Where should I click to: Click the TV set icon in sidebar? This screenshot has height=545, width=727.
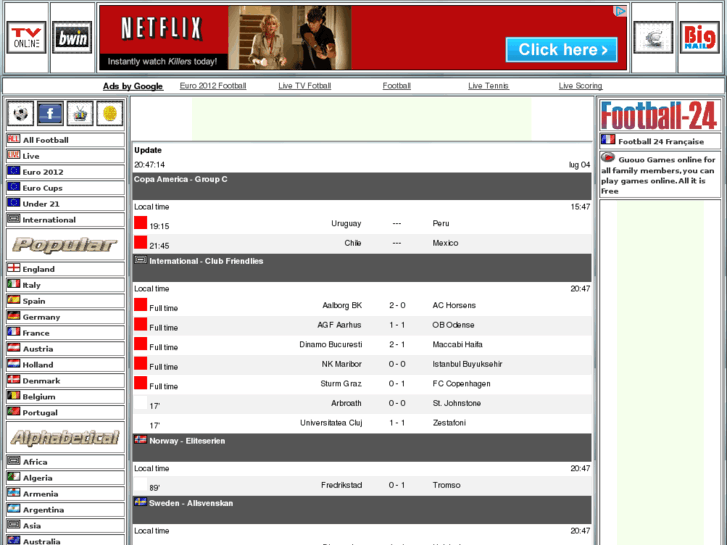pyautogui.click(x=80, y=113)
